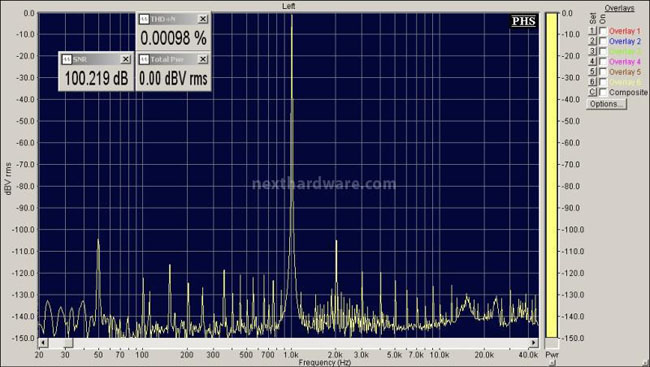This screenshot has height=367, width=650.
Task: Enable the Composite checkbox
Action: (603, 92)
